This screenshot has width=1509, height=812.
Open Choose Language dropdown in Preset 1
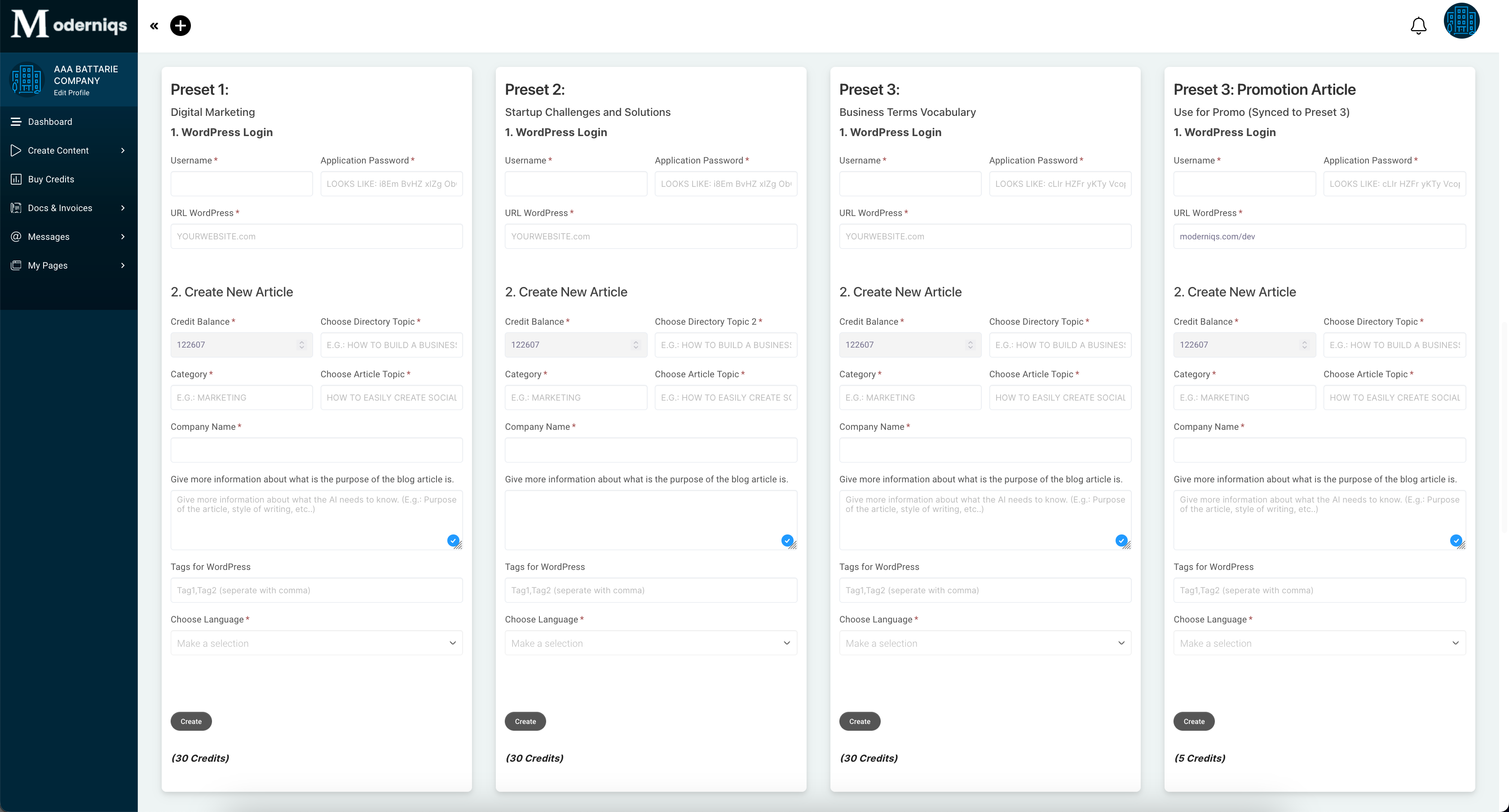click(x=316, y=643)
